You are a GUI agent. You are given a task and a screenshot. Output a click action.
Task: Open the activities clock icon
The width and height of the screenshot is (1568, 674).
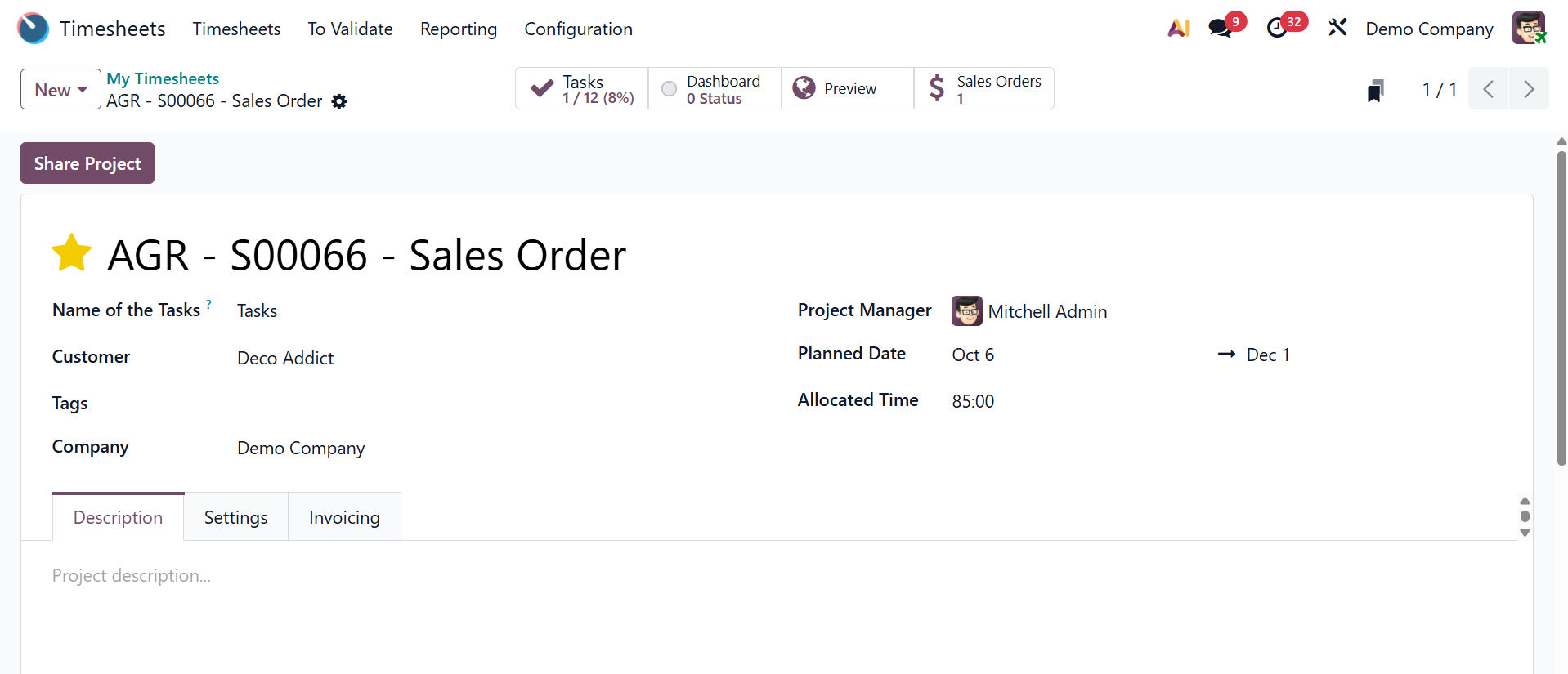pyautogui.click(x=1277, y=29)
